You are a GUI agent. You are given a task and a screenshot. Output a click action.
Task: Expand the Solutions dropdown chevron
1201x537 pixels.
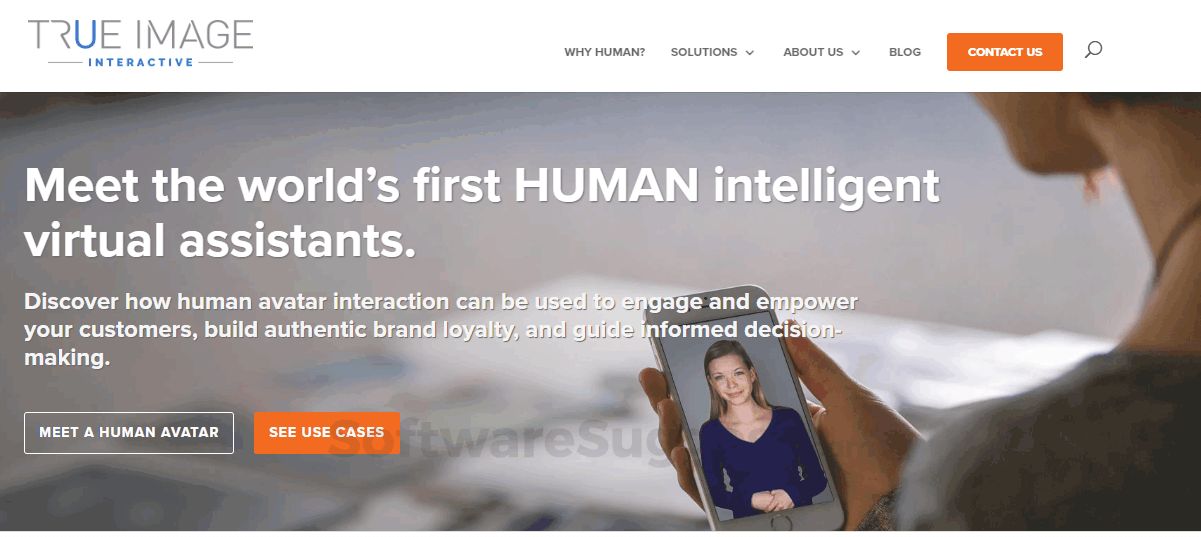point(750,53)
